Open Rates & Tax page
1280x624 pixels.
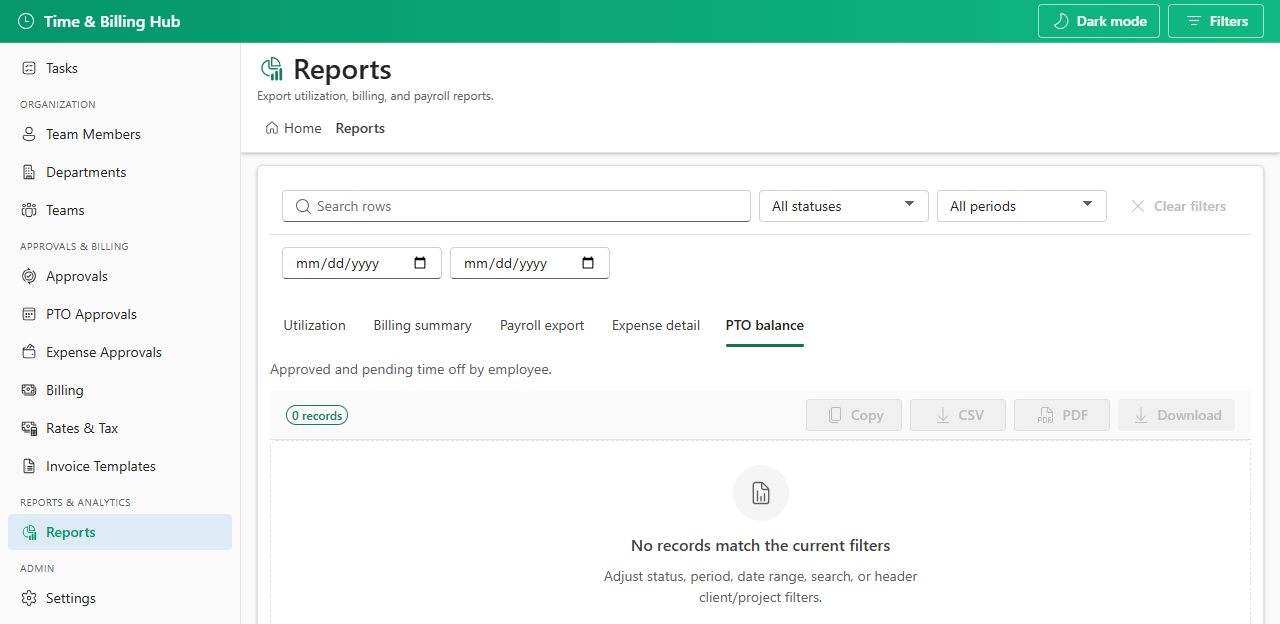[x=120, y=428]
